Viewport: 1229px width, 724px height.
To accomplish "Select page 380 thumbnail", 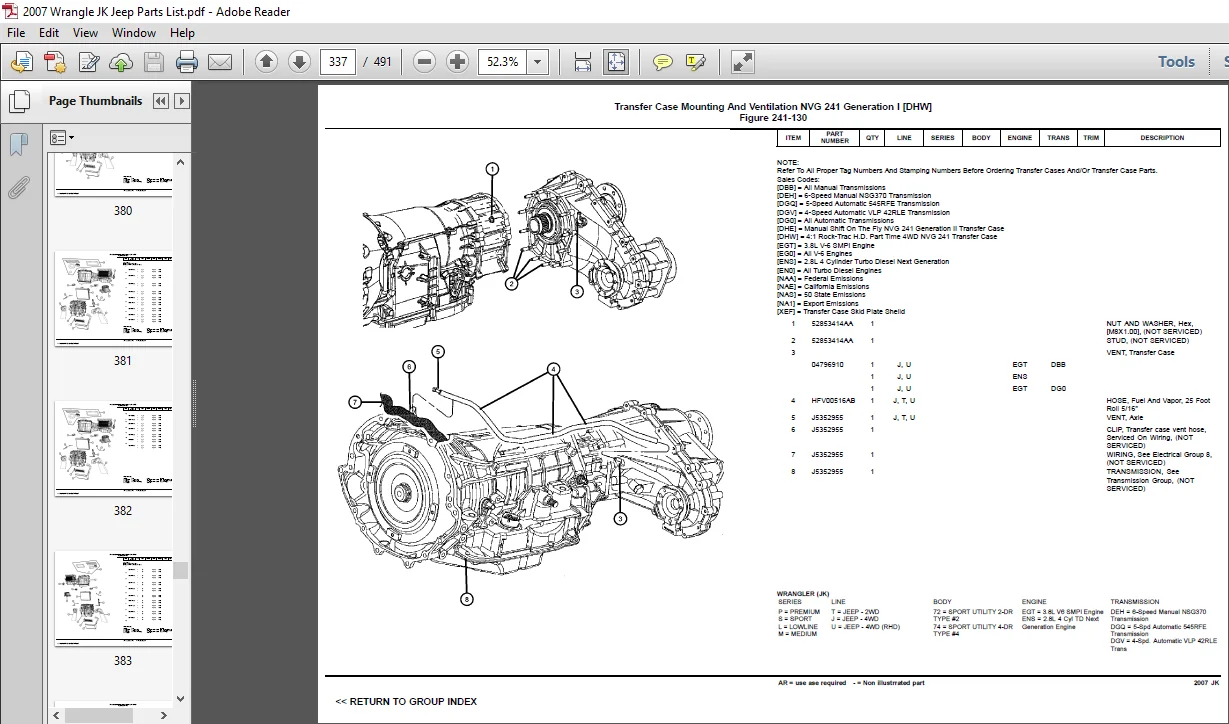I will pos(113,176).
